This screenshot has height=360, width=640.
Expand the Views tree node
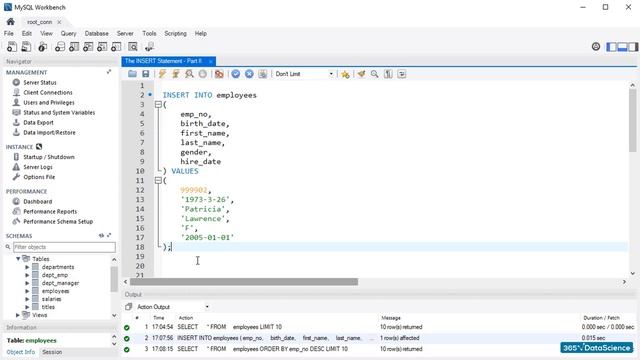18,315
